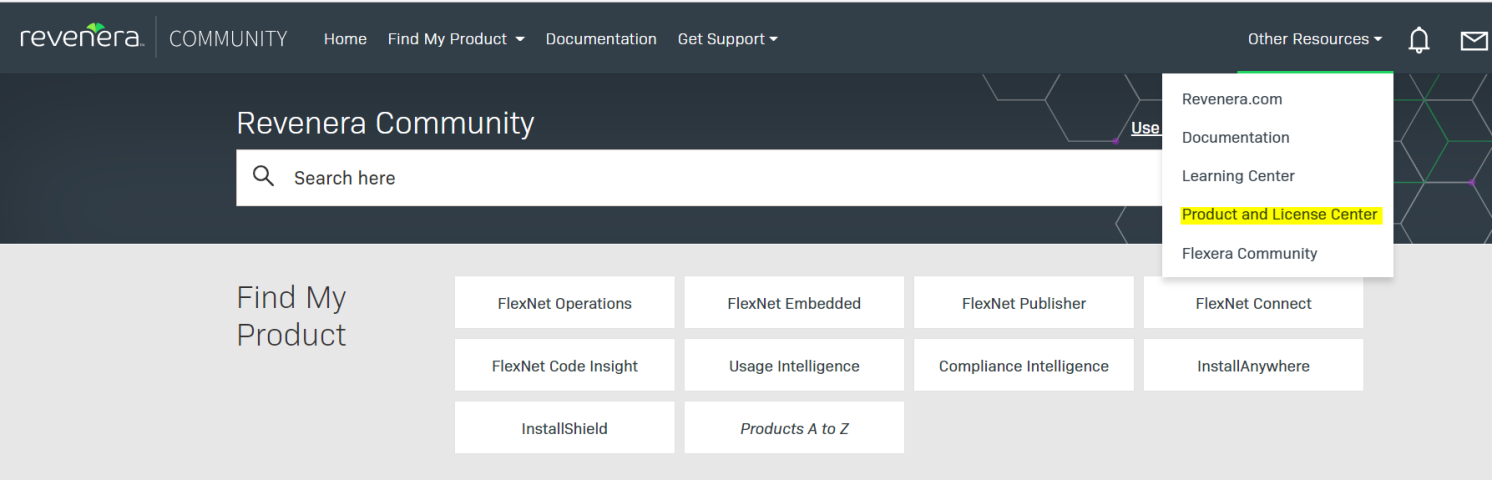Click the Revenera Community heading
The width and height of the screenshot is (1492, 480).
pyautogui.click(x=385, y=123)
